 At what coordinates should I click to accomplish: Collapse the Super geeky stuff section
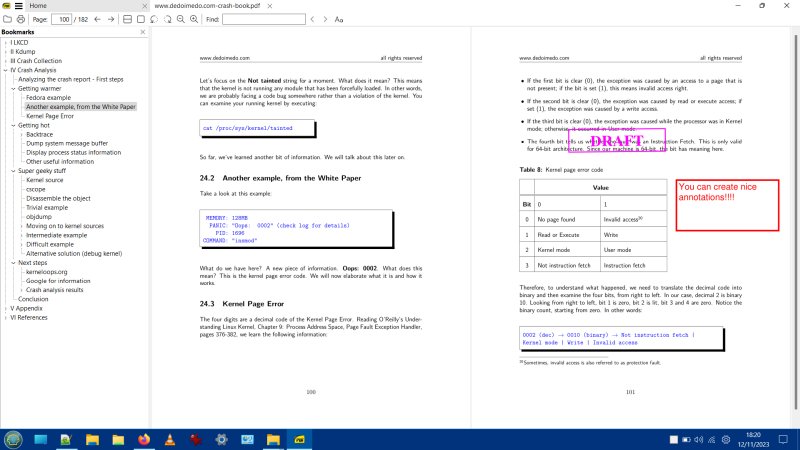click(13, 171)
